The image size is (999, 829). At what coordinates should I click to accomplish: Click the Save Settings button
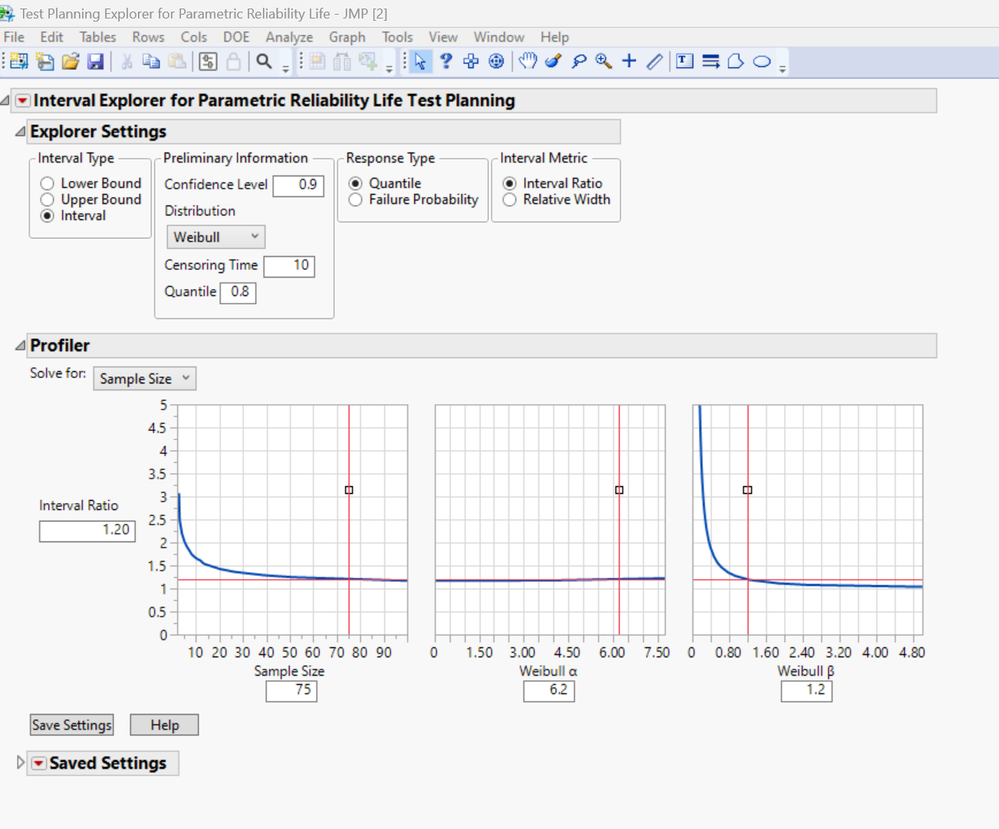point(72,725)
